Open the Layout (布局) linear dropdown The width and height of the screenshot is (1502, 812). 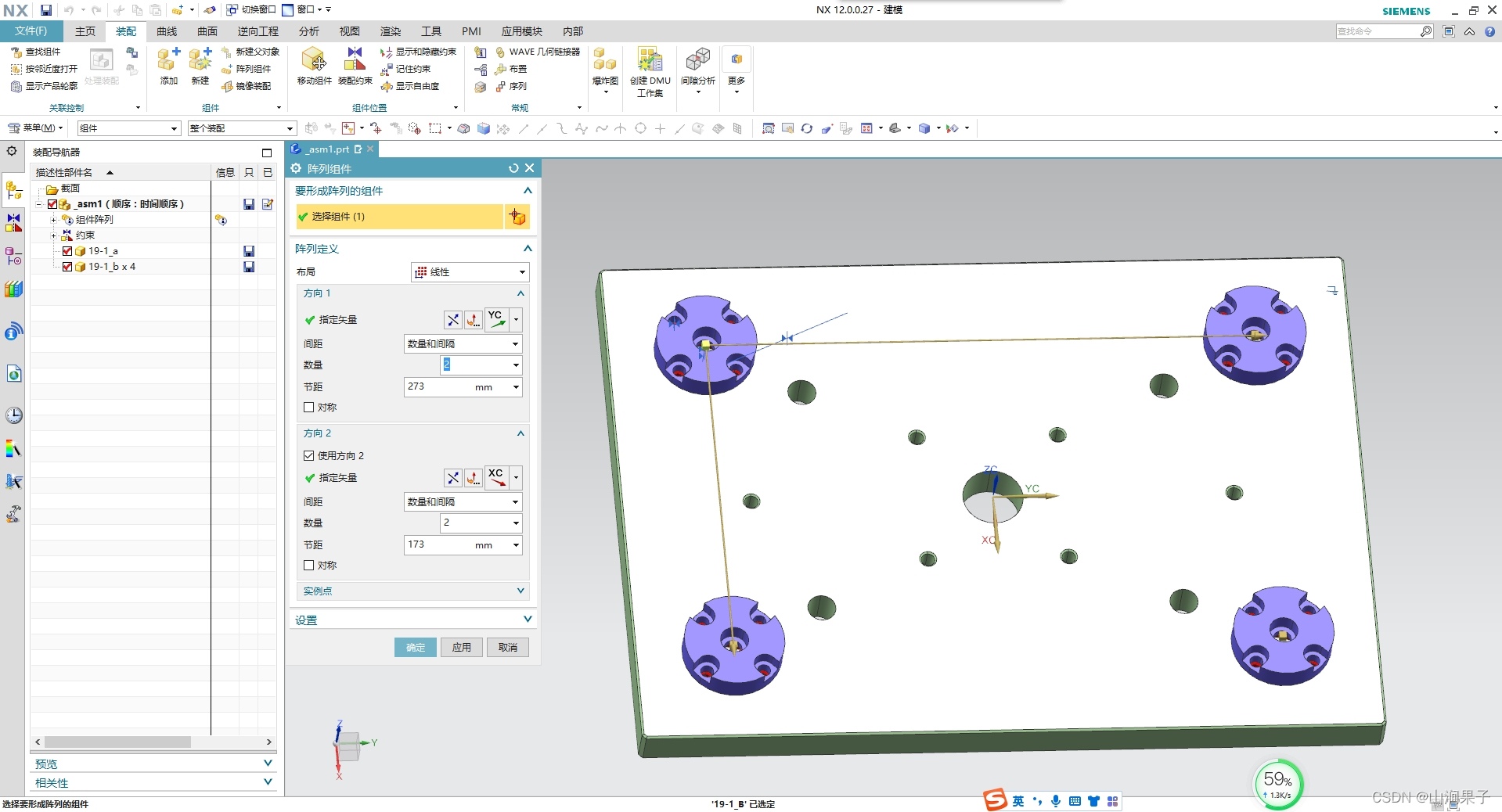470,271
